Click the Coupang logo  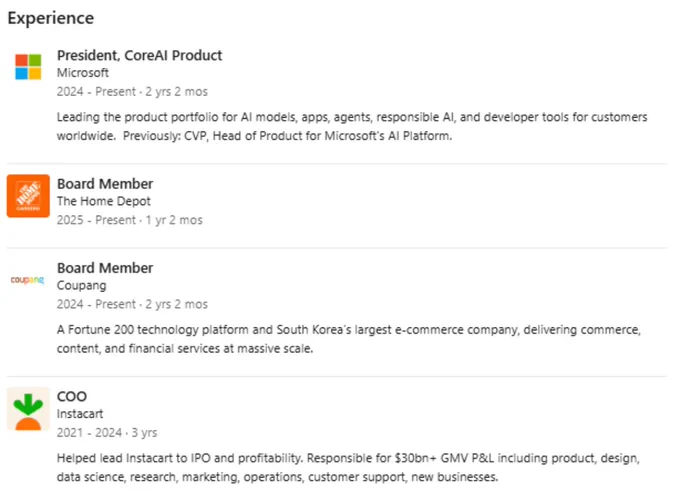pos(27,280)
